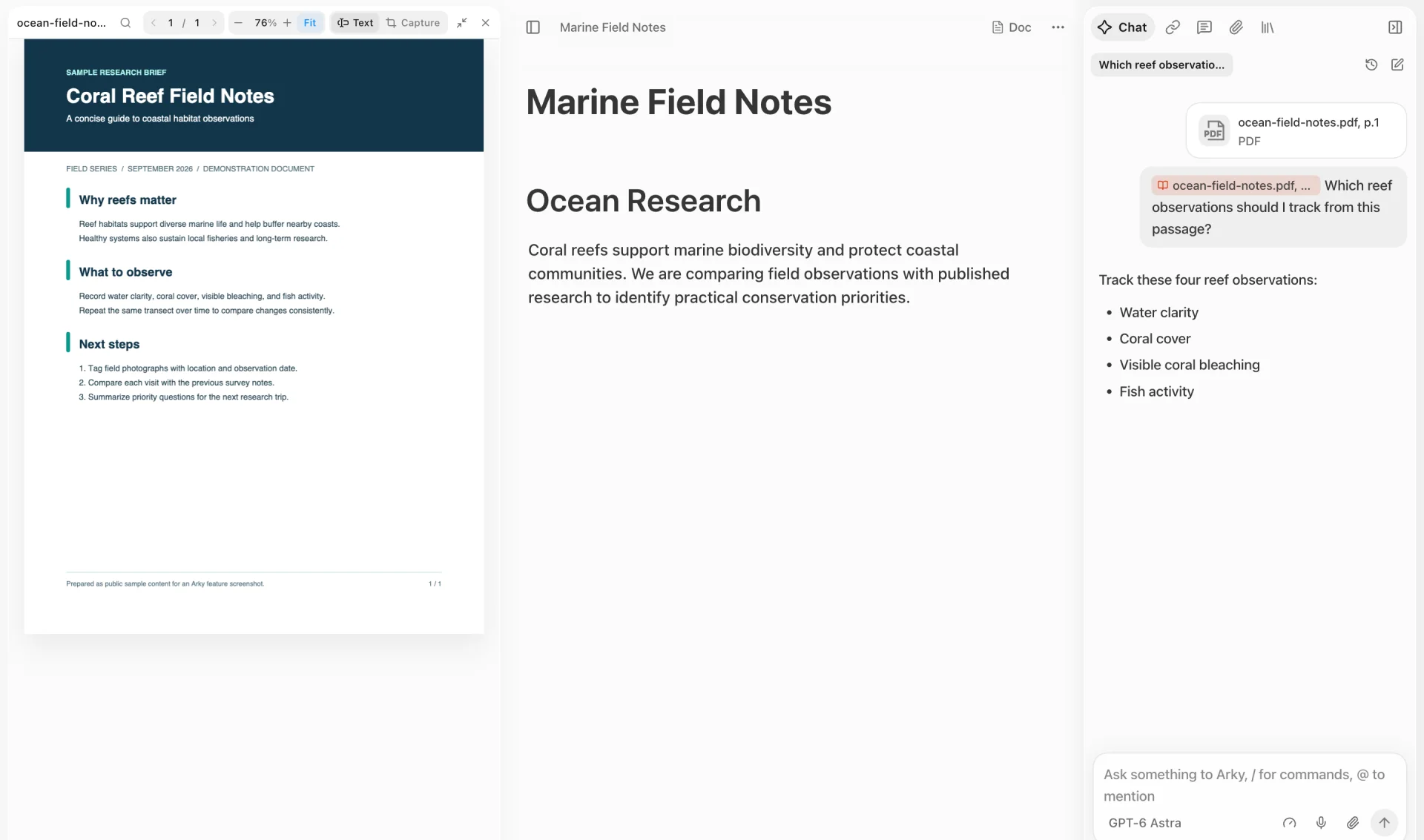The width and height of the screenshot is (1424, 840).
Task: Click 'Next steps' heading in the PDF
Action: (x=109, y=344)
